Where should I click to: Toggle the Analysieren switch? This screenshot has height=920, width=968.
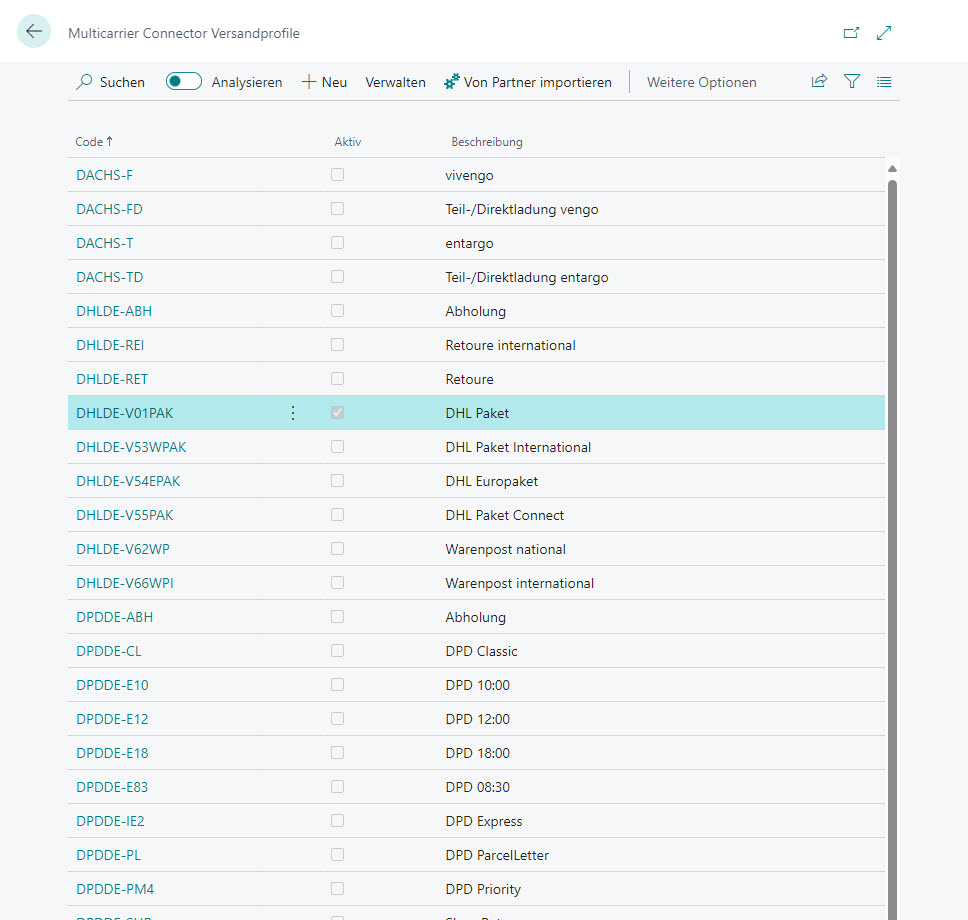(x=184, y=82)
